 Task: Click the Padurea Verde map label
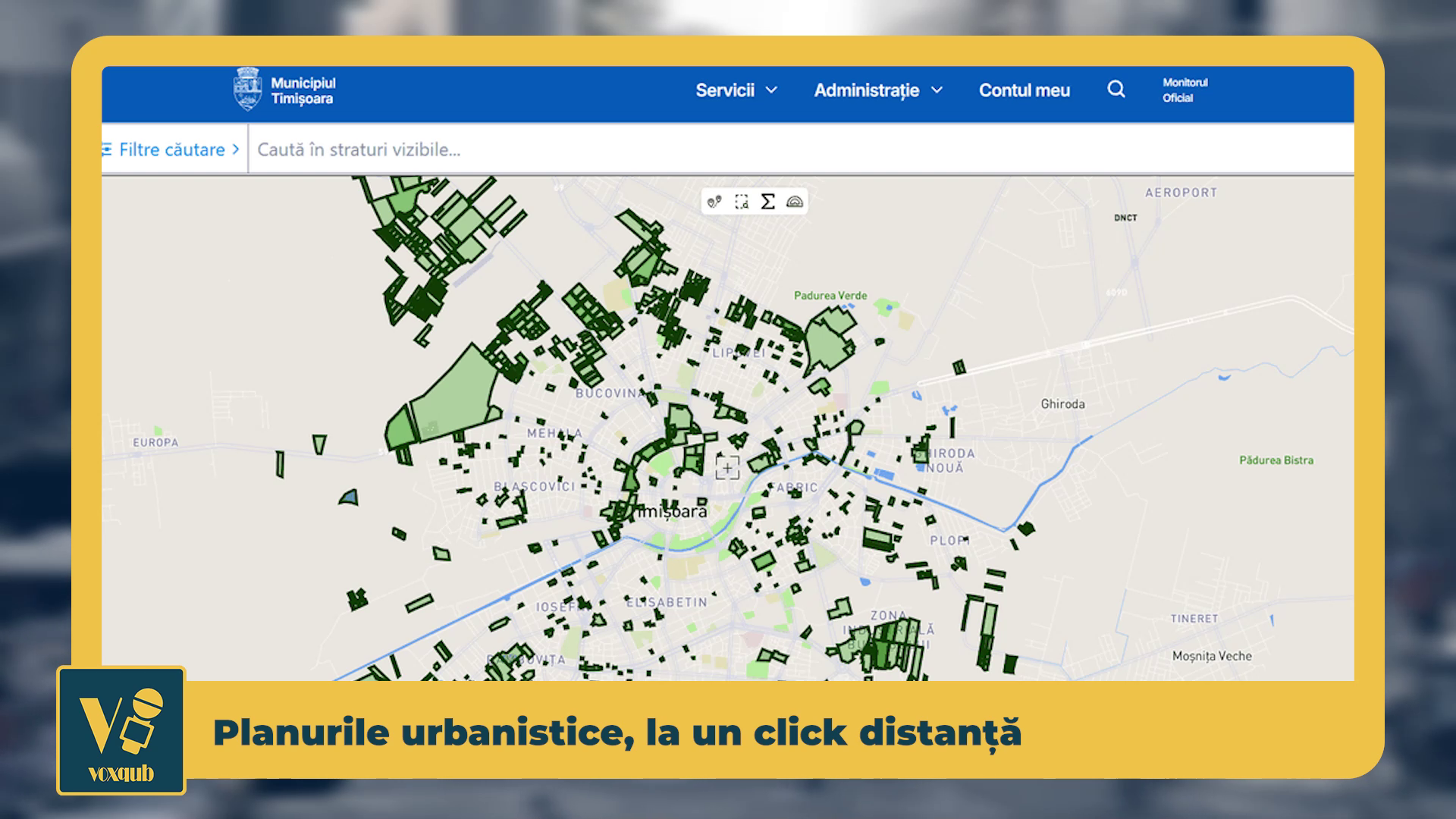pos(830,296)
